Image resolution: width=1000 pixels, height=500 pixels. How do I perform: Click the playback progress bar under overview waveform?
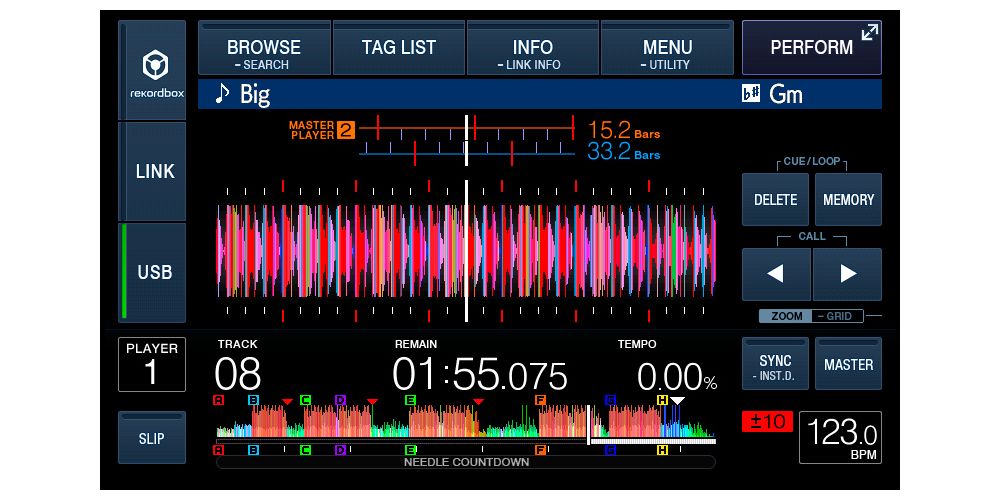466,441
